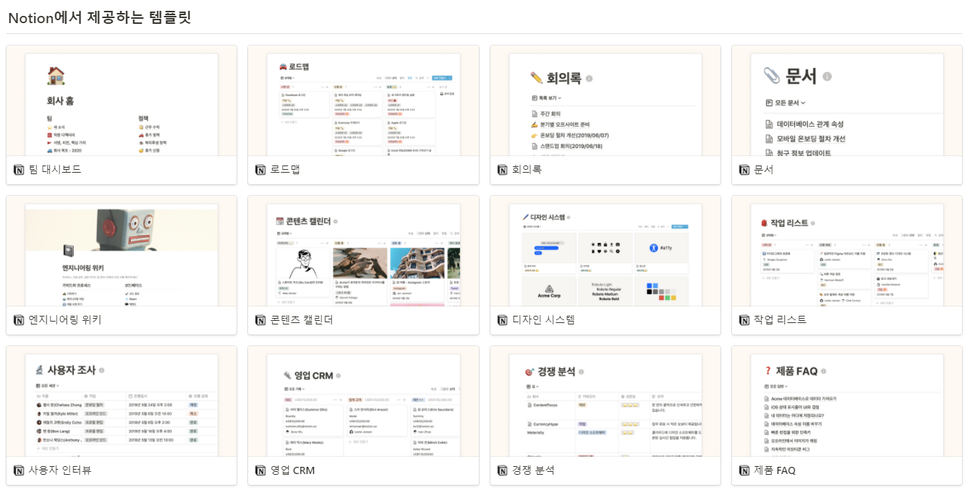The width and height of the screenshot is (970, 495).
Task: Open the 로드맵 template thumbnail
Action: [x=363, y=100]
